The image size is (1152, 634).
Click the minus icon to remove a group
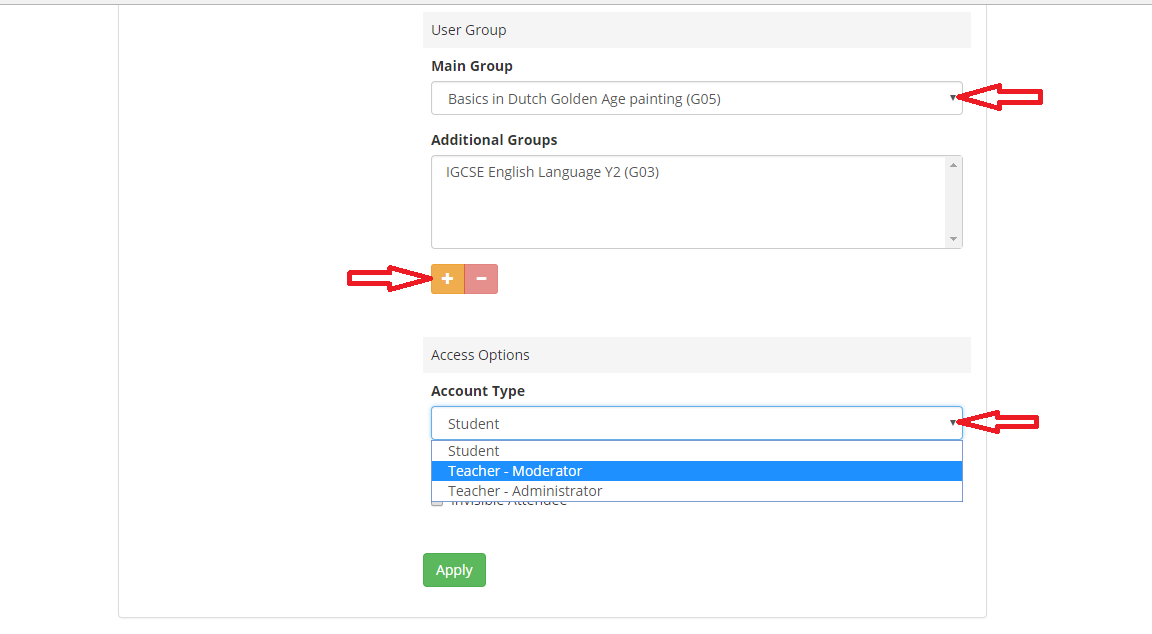[x=481, y=279]
